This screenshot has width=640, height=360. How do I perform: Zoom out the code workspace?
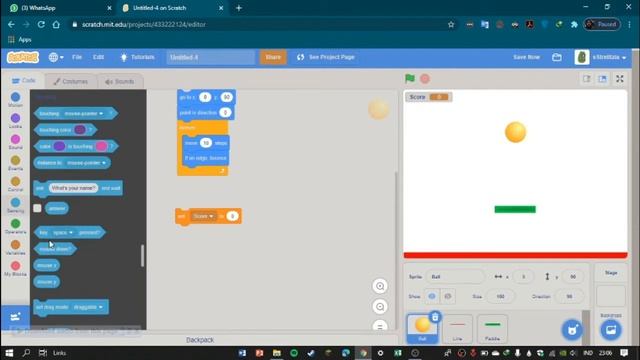tap(380, 307)
